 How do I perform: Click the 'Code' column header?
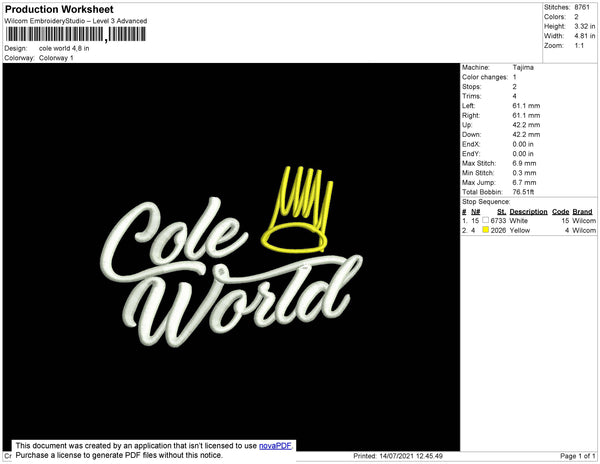561,212
